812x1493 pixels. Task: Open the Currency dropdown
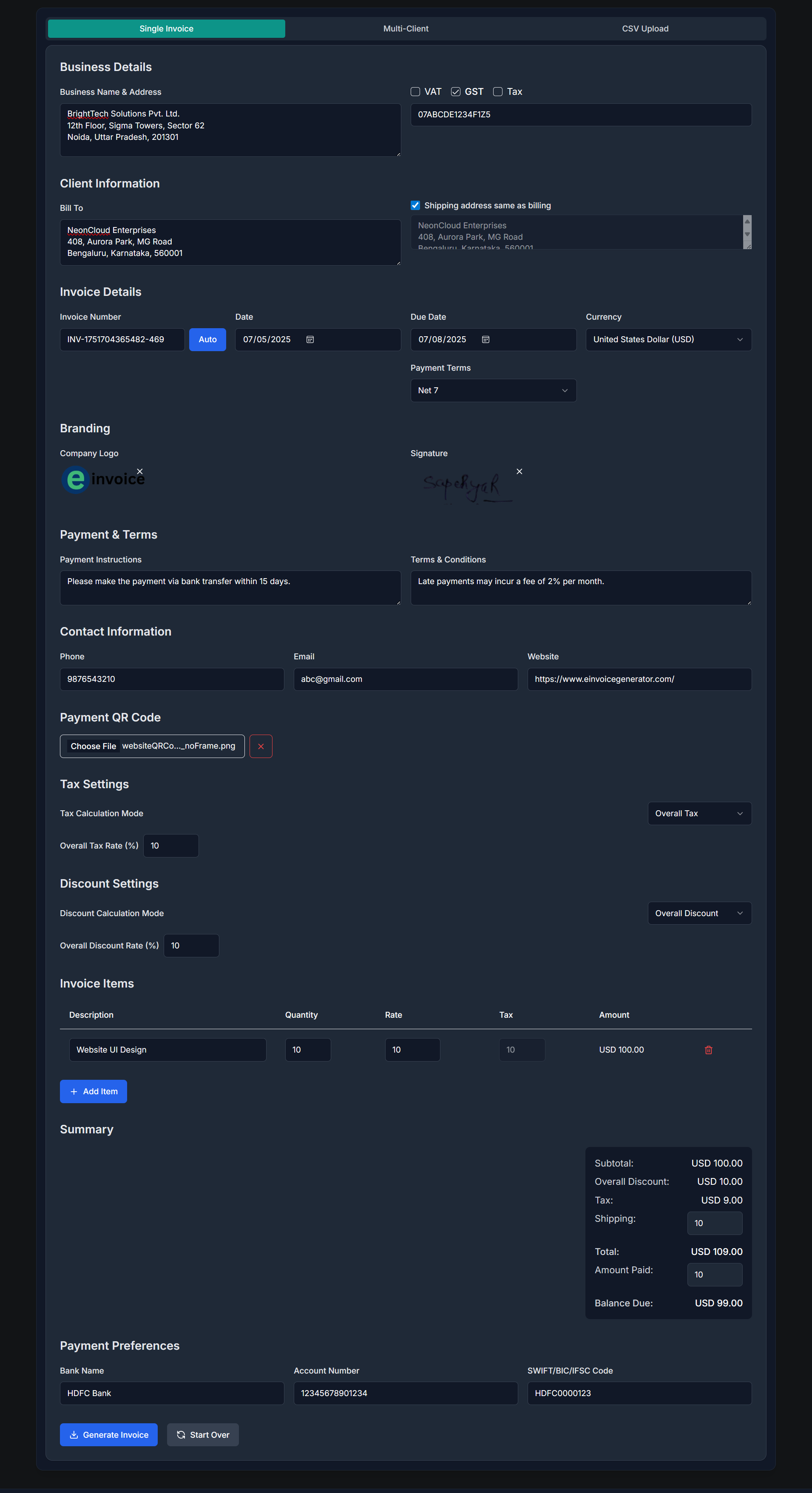coord(668,339)
